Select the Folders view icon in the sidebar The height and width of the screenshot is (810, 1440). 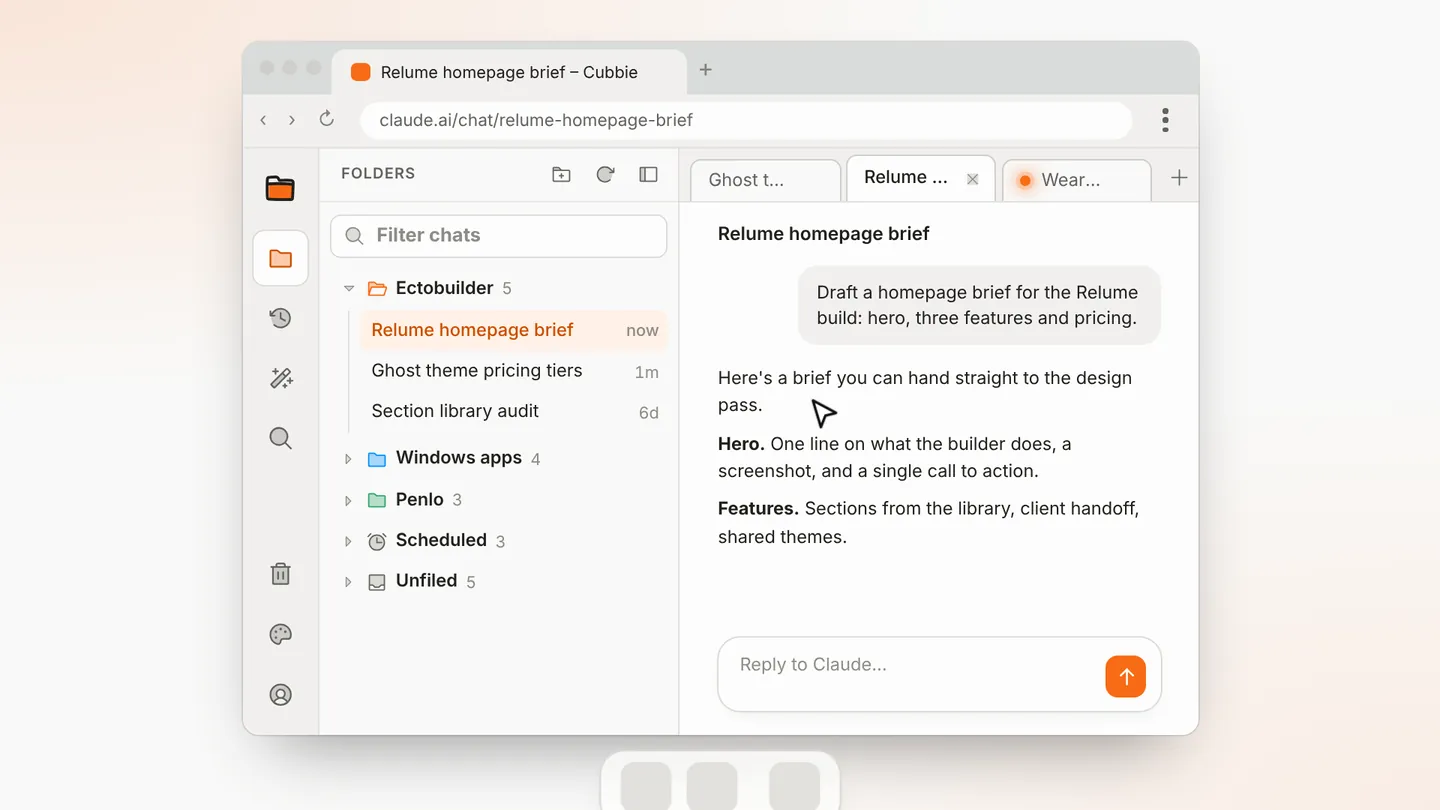coord(281,259)
